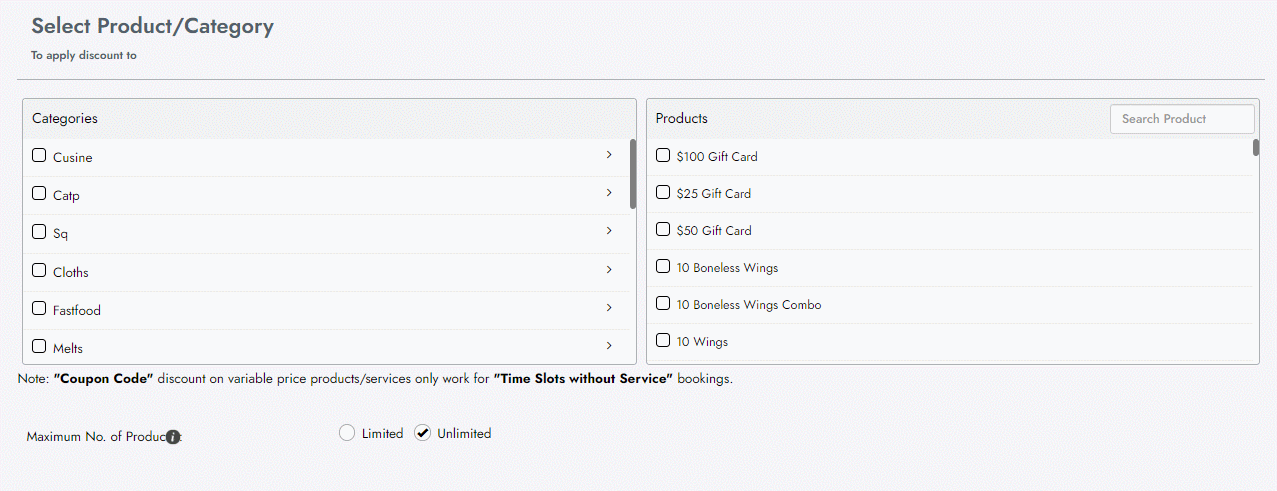This screenshot has width=1277, height=491.
Task: Tick the 10 Boneless Wings Combo checkbox
Action: coord(662,303)
